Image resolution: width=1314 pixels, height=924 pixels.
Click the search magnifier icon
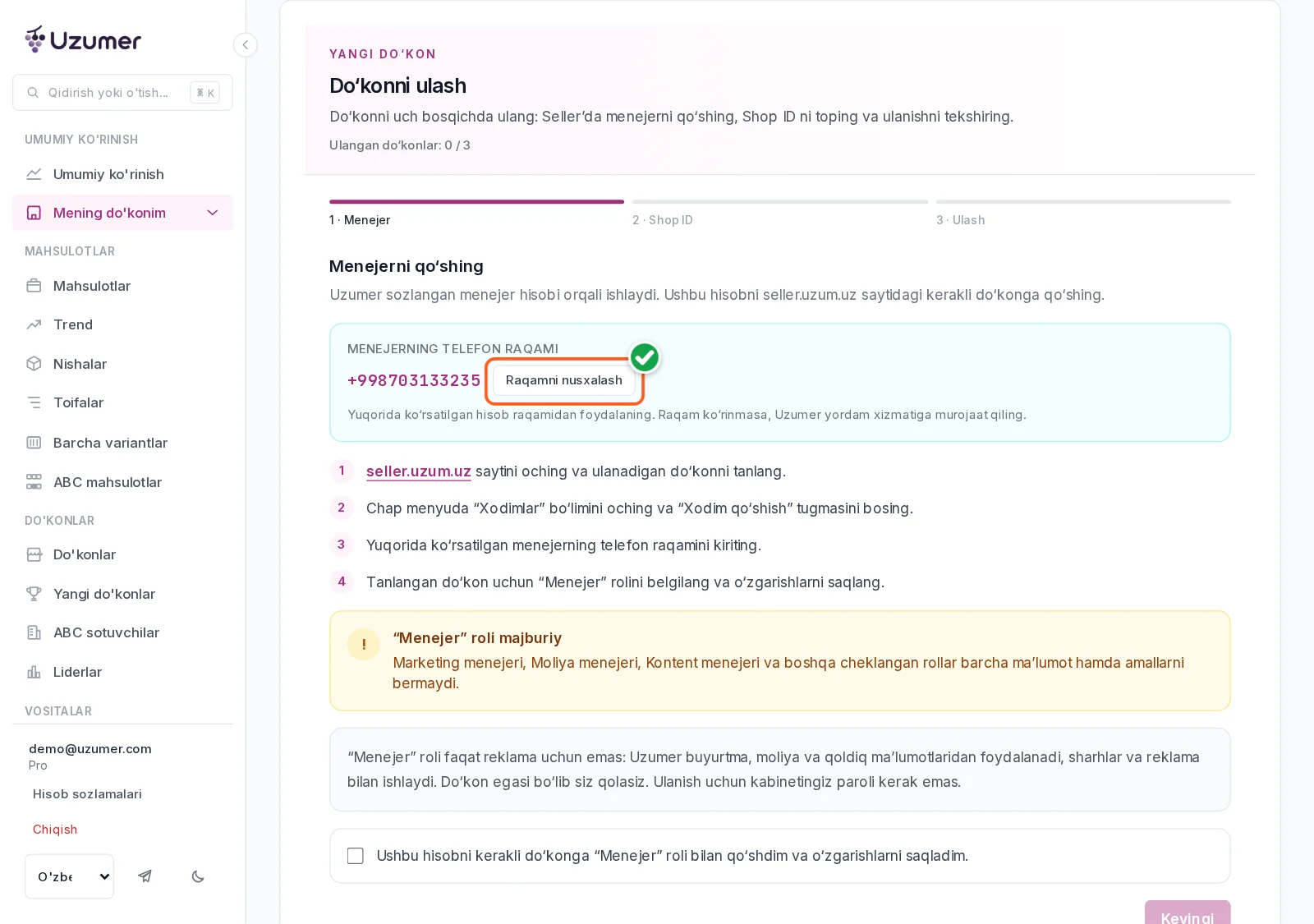pyautogui.click(x=33, y=93)
